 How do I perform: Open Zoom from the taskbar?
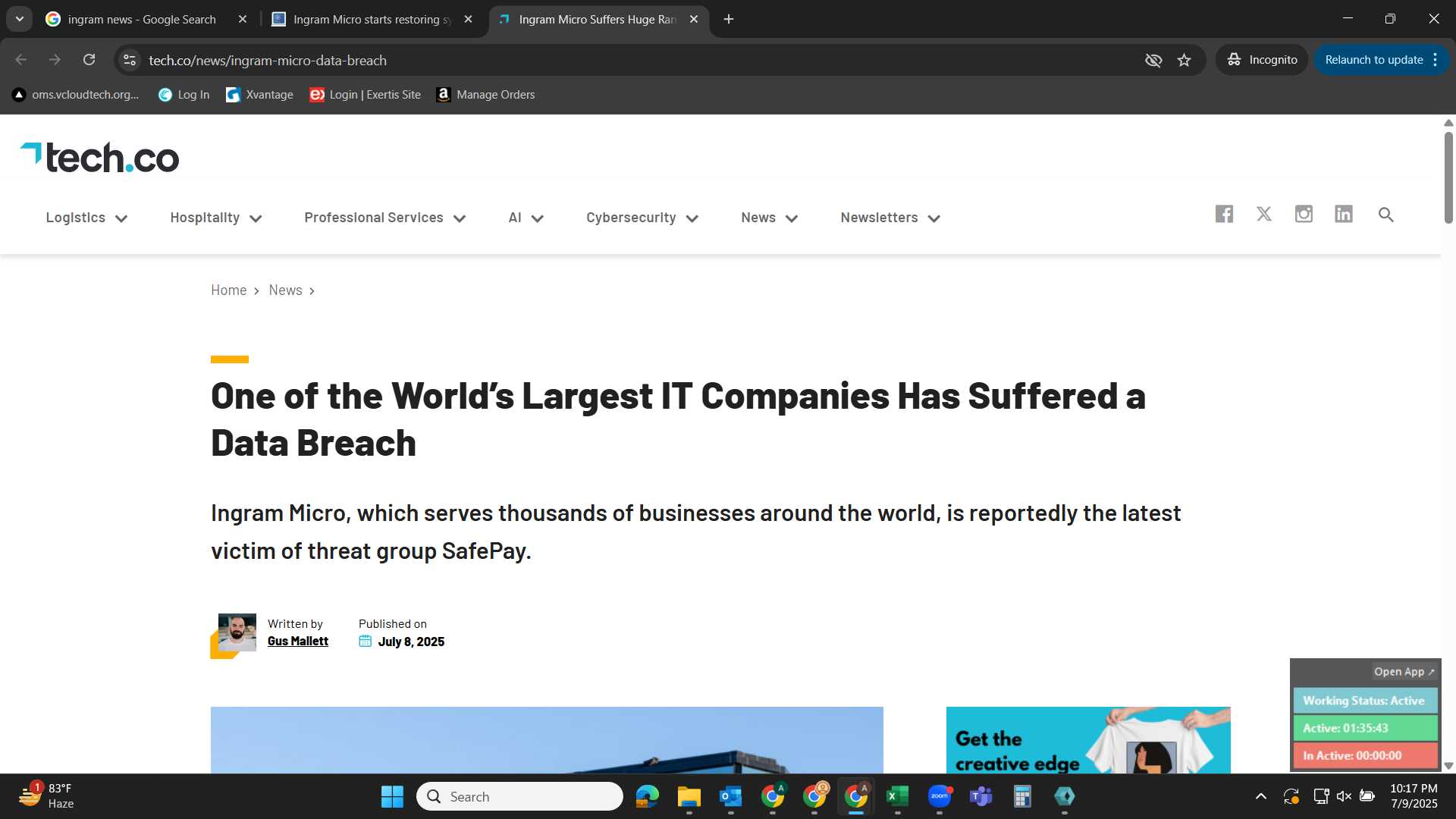tap(940, 796)
